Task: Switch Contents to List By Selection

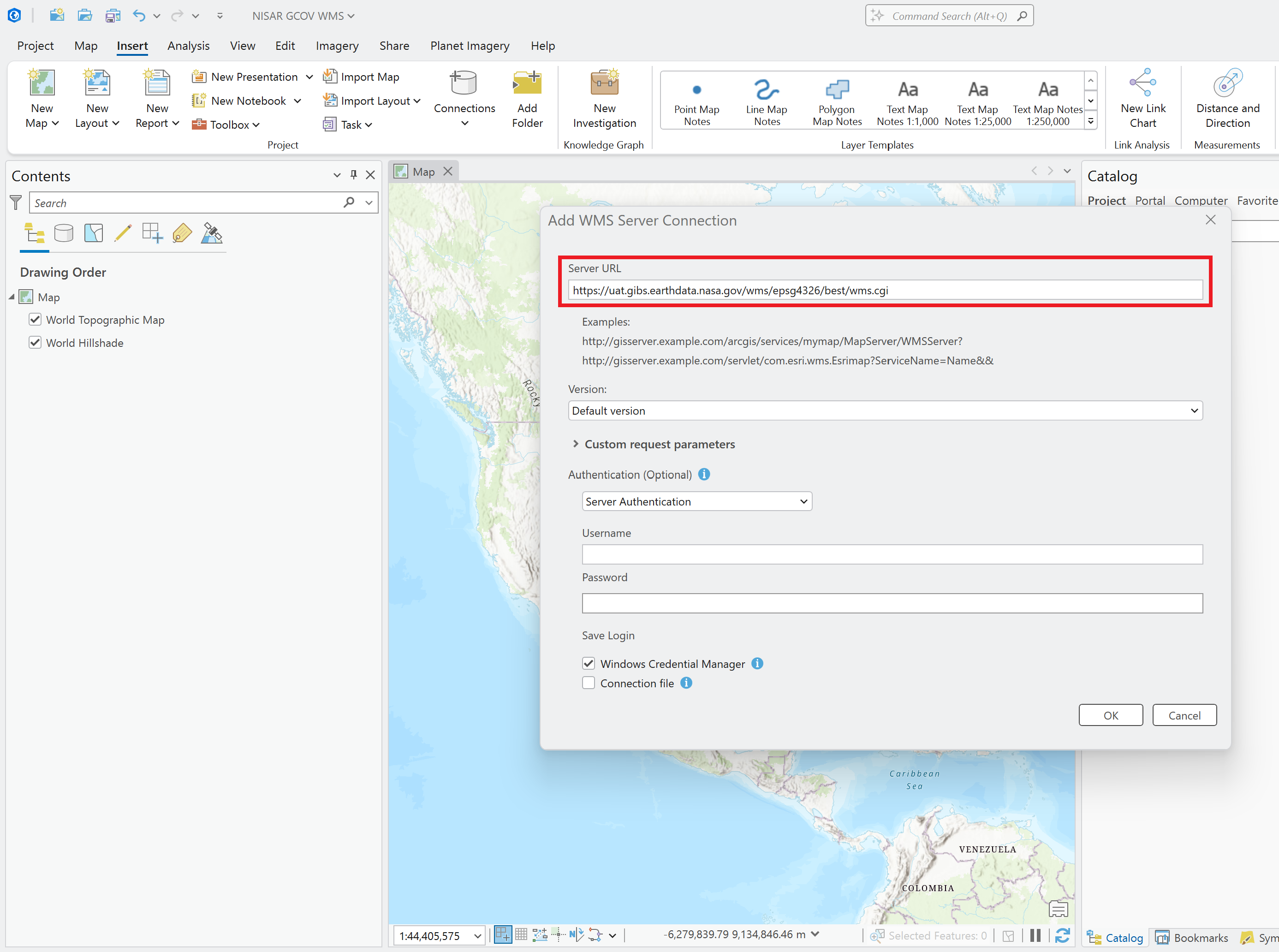Action: (x=93, y=233)
